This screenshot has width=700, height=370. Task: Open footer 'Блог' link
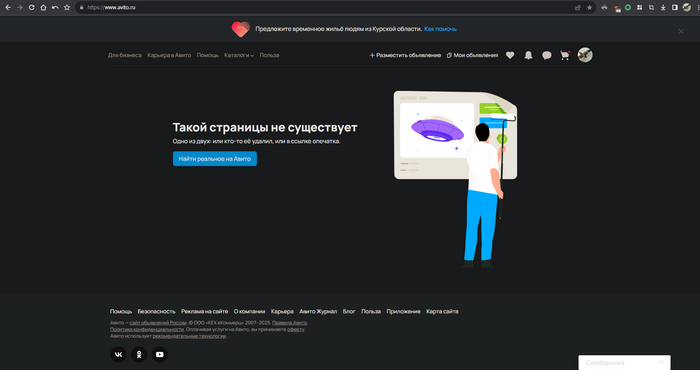pyautogui.click(x=349, y=312)
